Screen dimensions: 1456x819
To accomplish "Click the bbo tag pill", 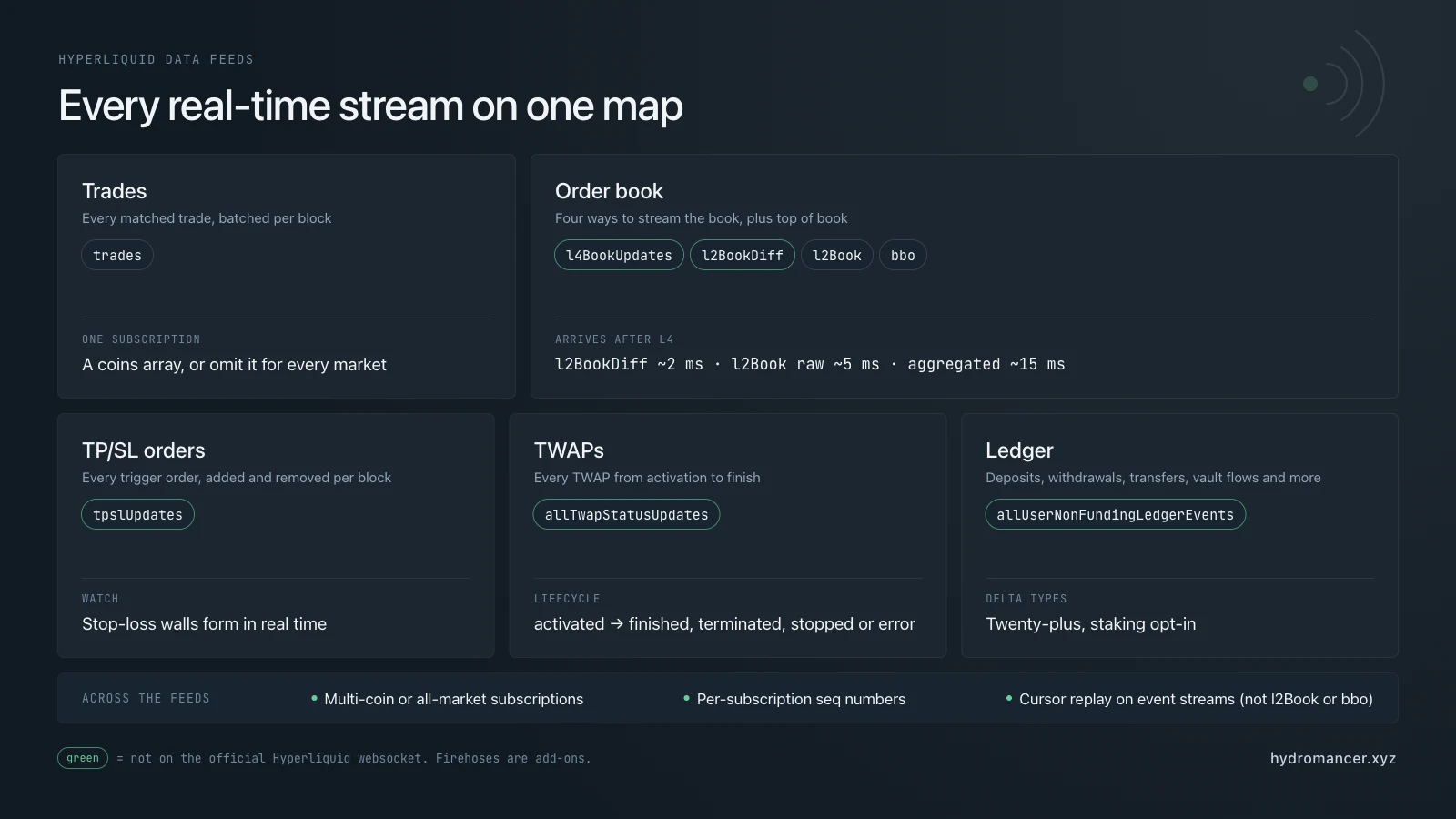I will [903, 256].
